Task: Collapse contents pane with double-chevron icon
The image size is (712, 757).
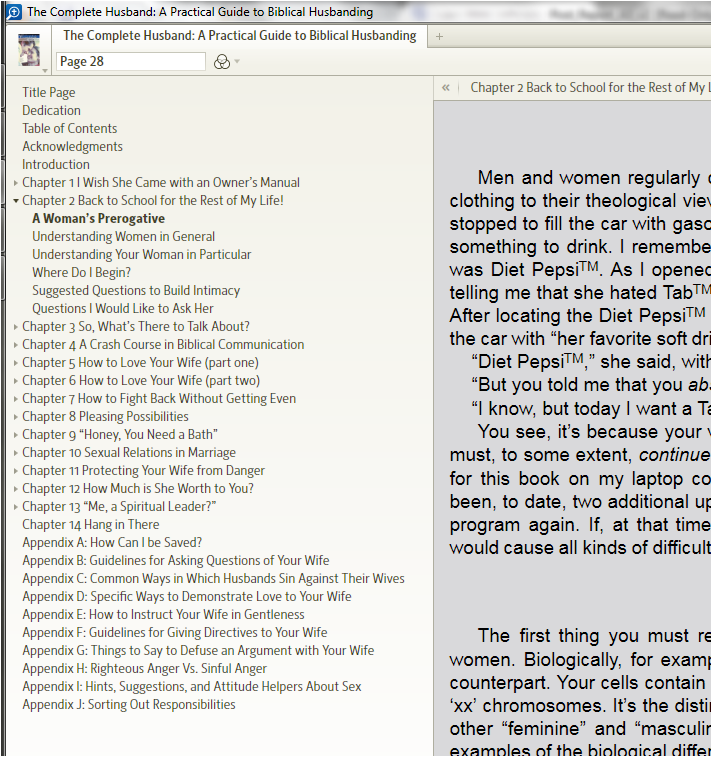Action: coord(446,88)
